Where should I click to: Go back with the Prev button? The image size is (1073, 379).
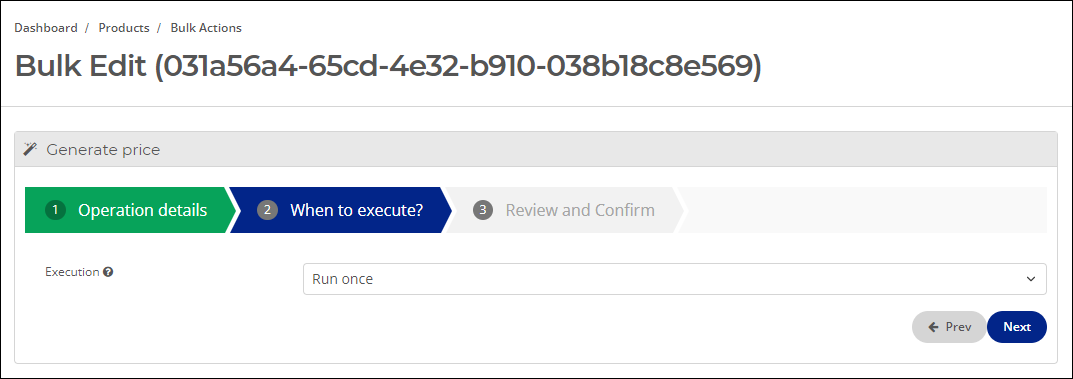tap(950, 327)
